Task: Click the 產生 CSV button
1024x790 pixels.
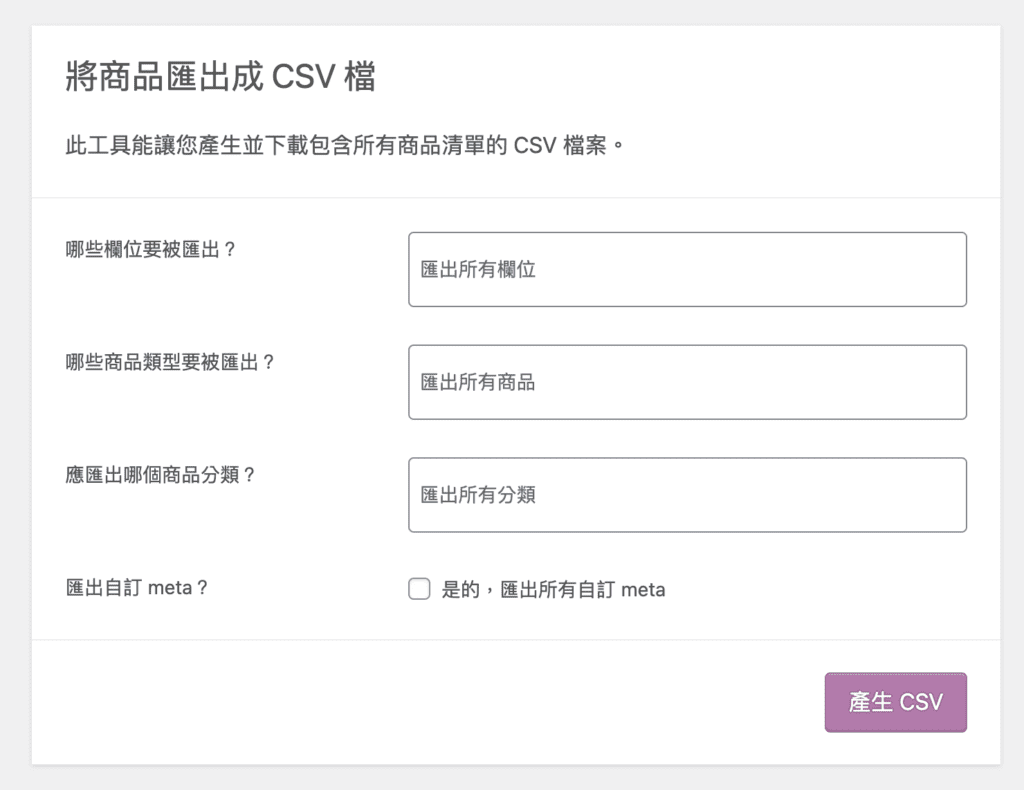Action: tap(895, 702)
